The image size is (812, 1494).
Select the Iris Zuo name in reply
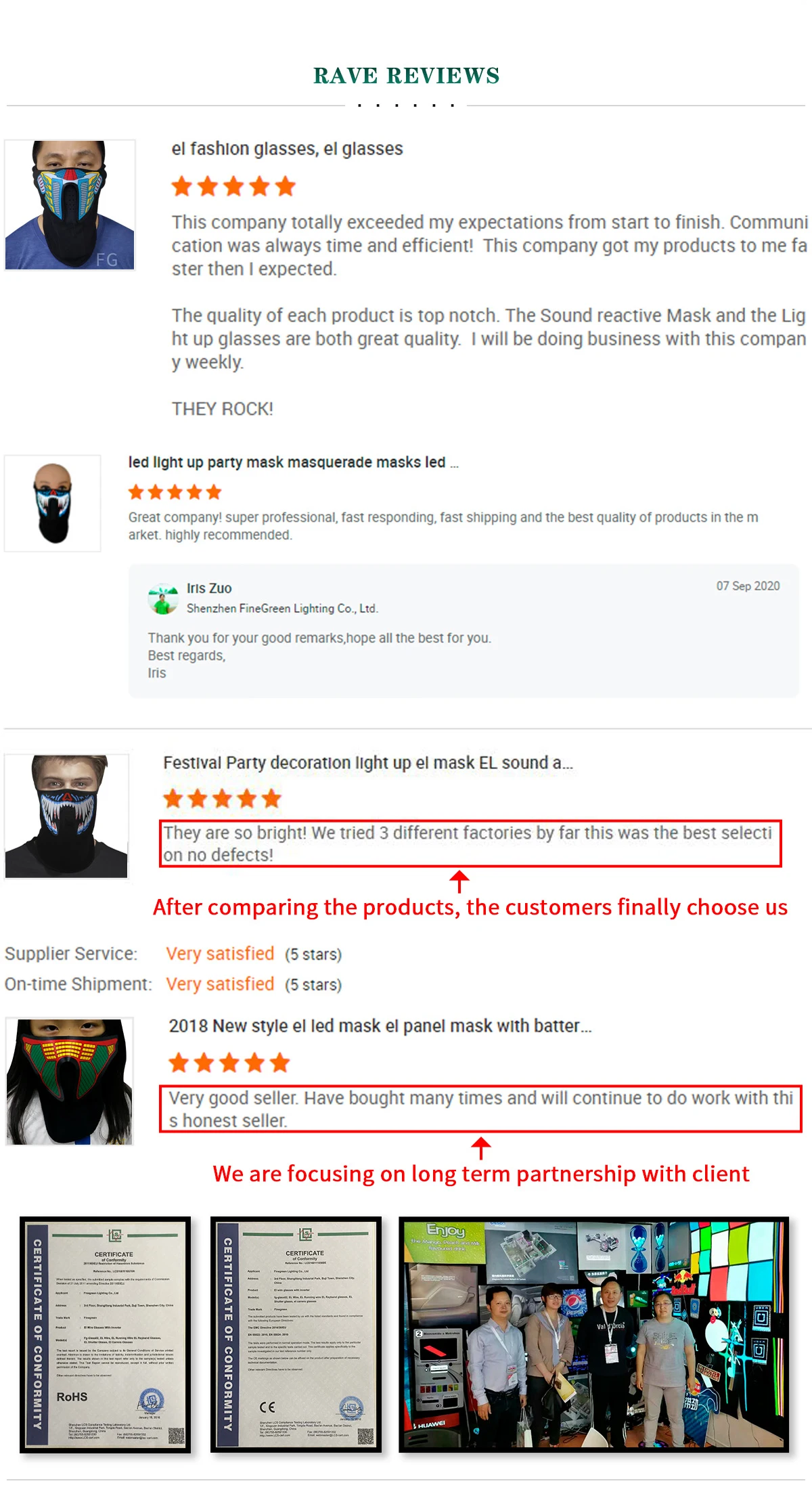point(209,588)
